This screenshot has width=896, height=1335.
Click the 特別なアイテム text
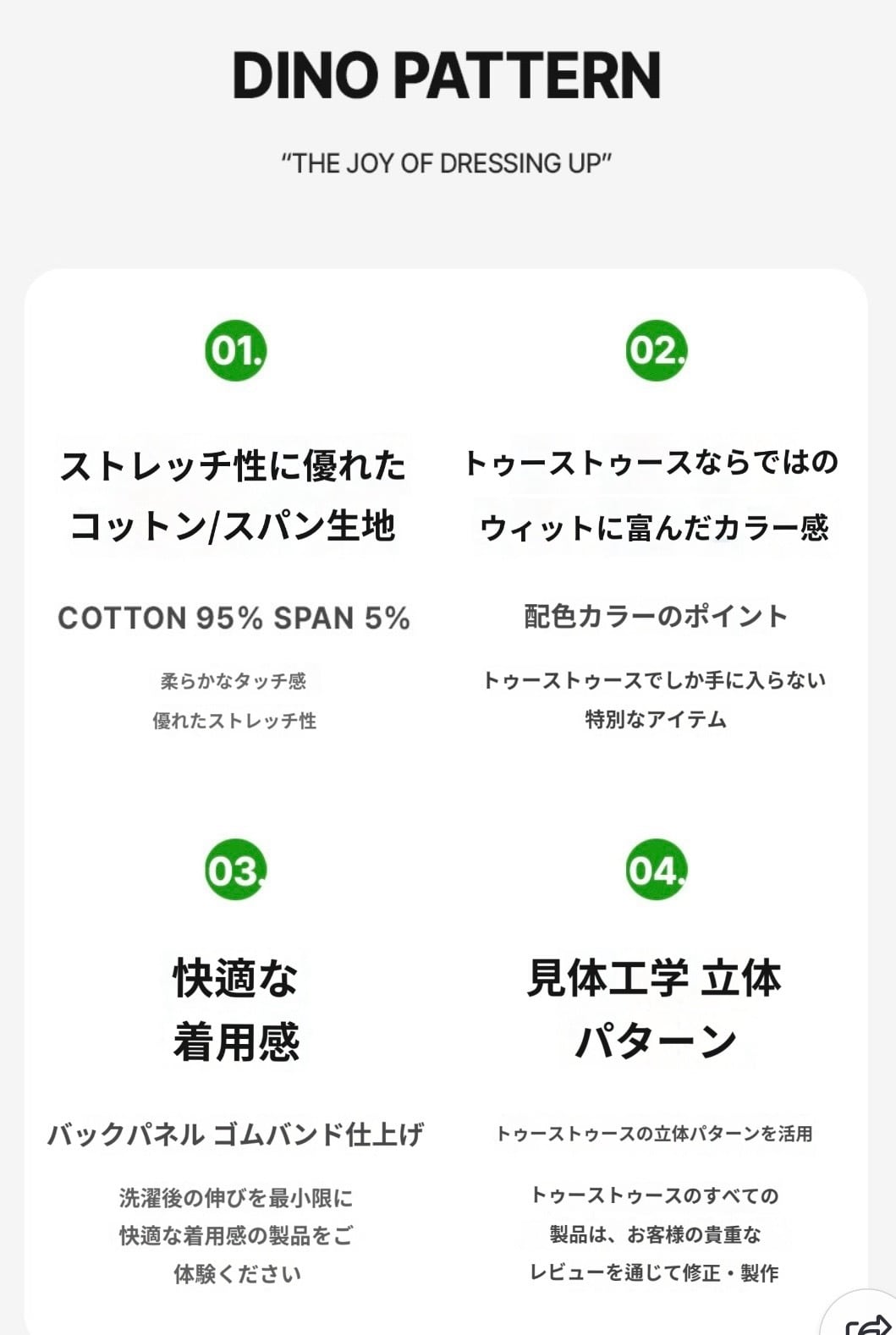click(656, 719)
